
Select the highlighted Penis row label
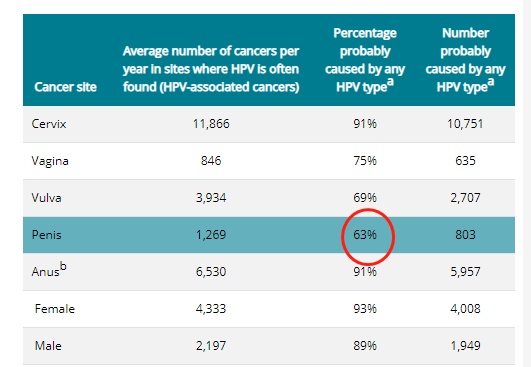[46, 235]
